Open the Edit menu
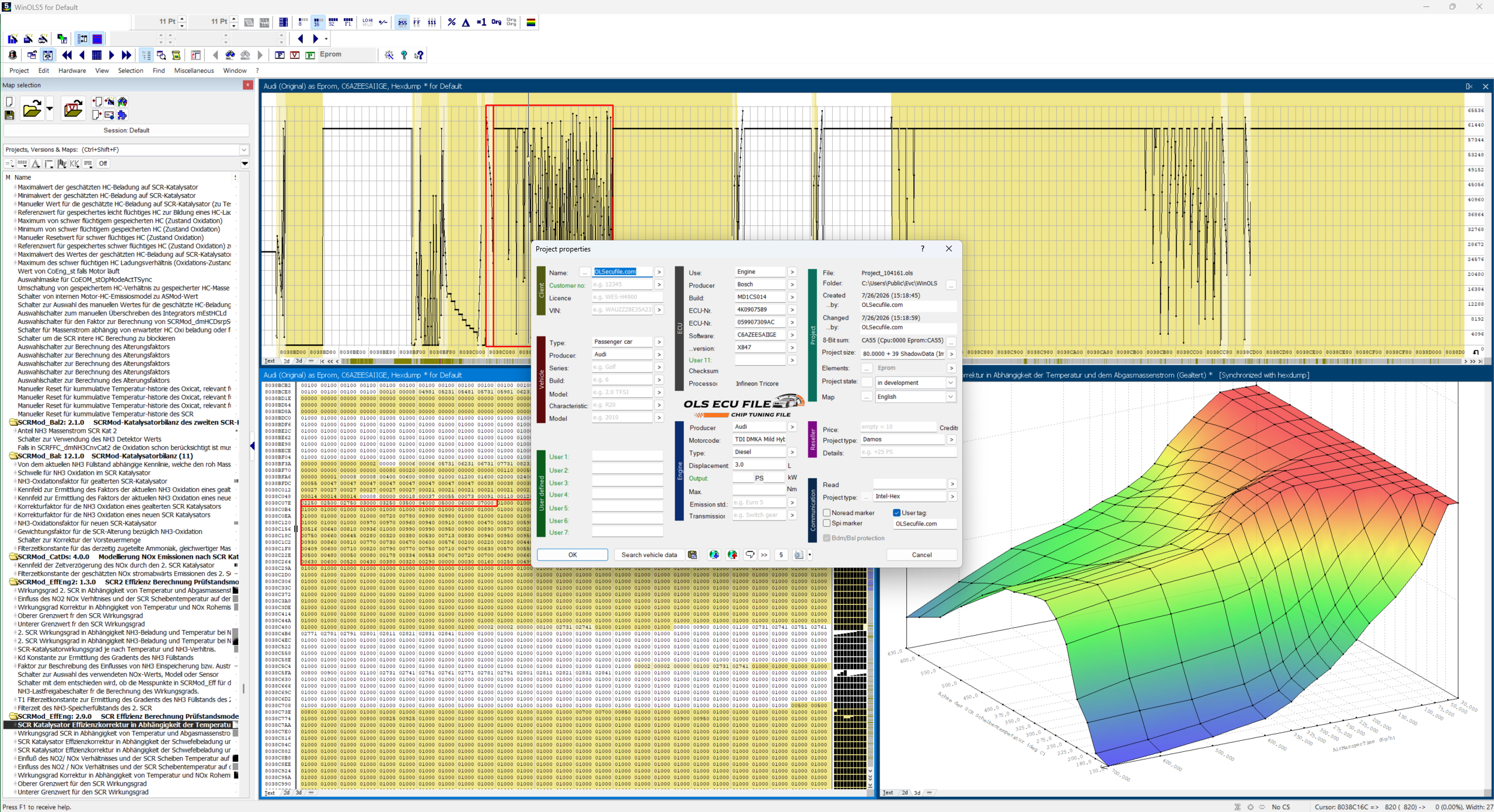 coord(44,71)
